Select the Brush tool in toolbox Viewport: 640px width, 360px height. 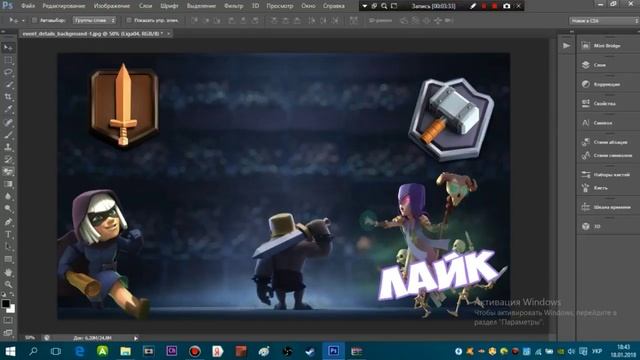[8, 135]
